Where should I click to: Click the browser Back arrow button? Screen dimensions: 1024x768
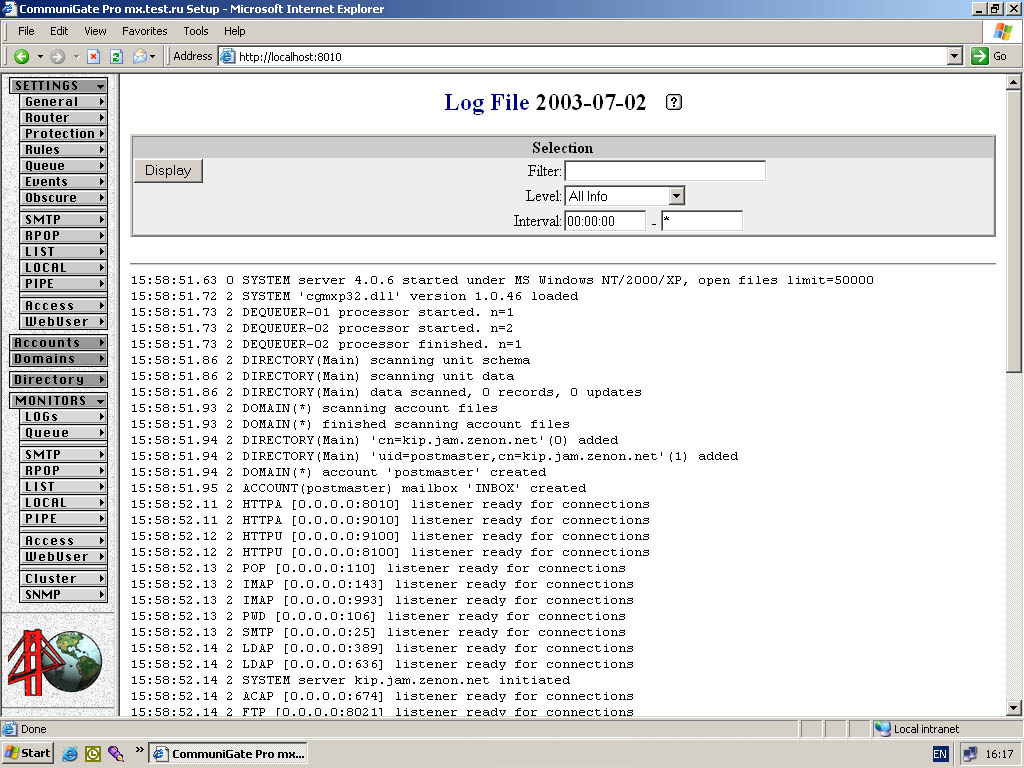[x=22, y=57]
